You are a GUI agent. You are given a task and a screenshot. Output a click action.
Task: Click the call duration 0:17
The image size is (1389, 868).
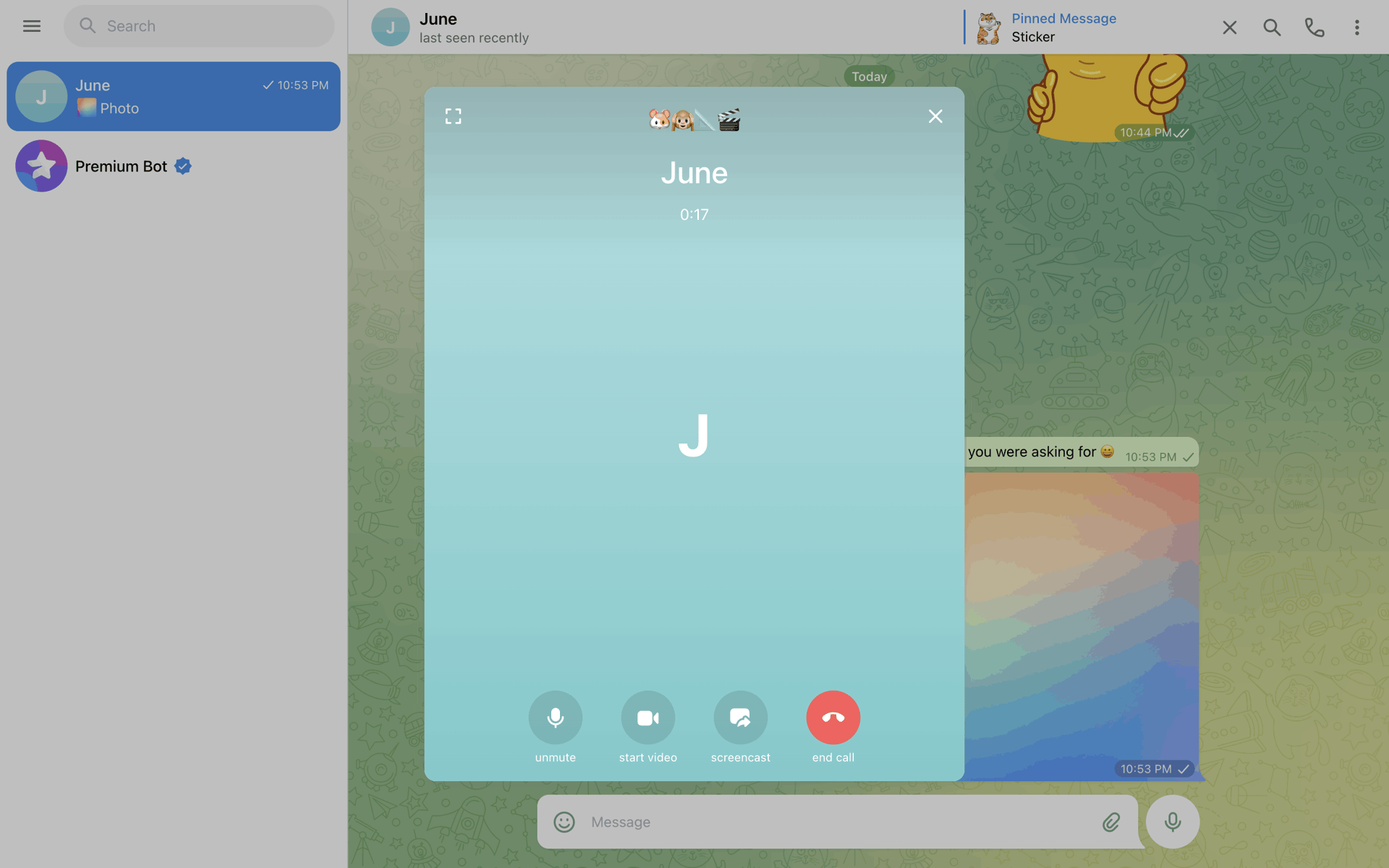click(694, 215)
